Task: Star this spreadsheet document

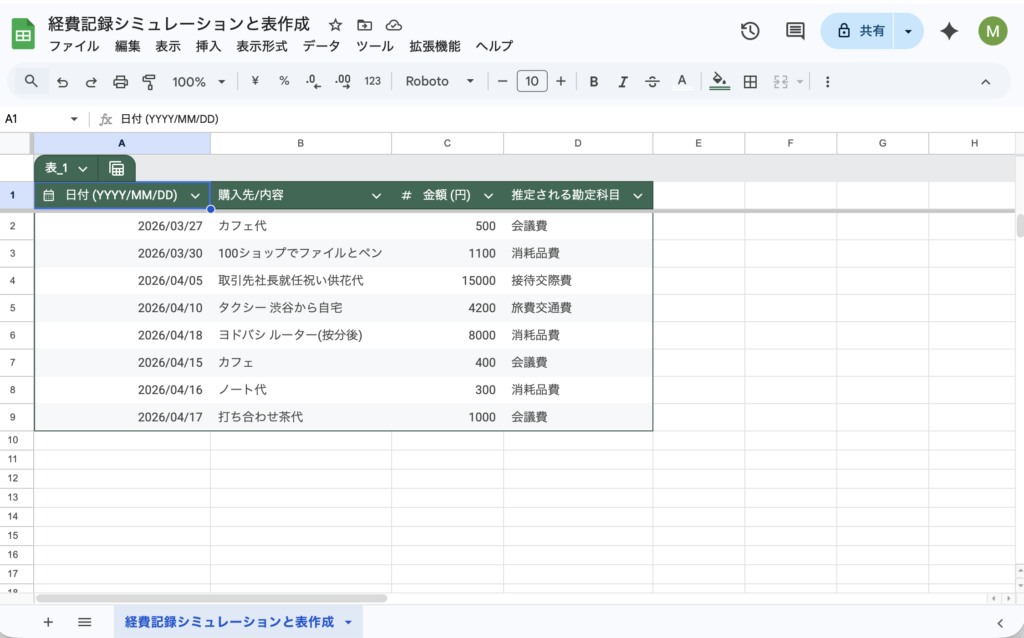Action: [x=335, y=25]
